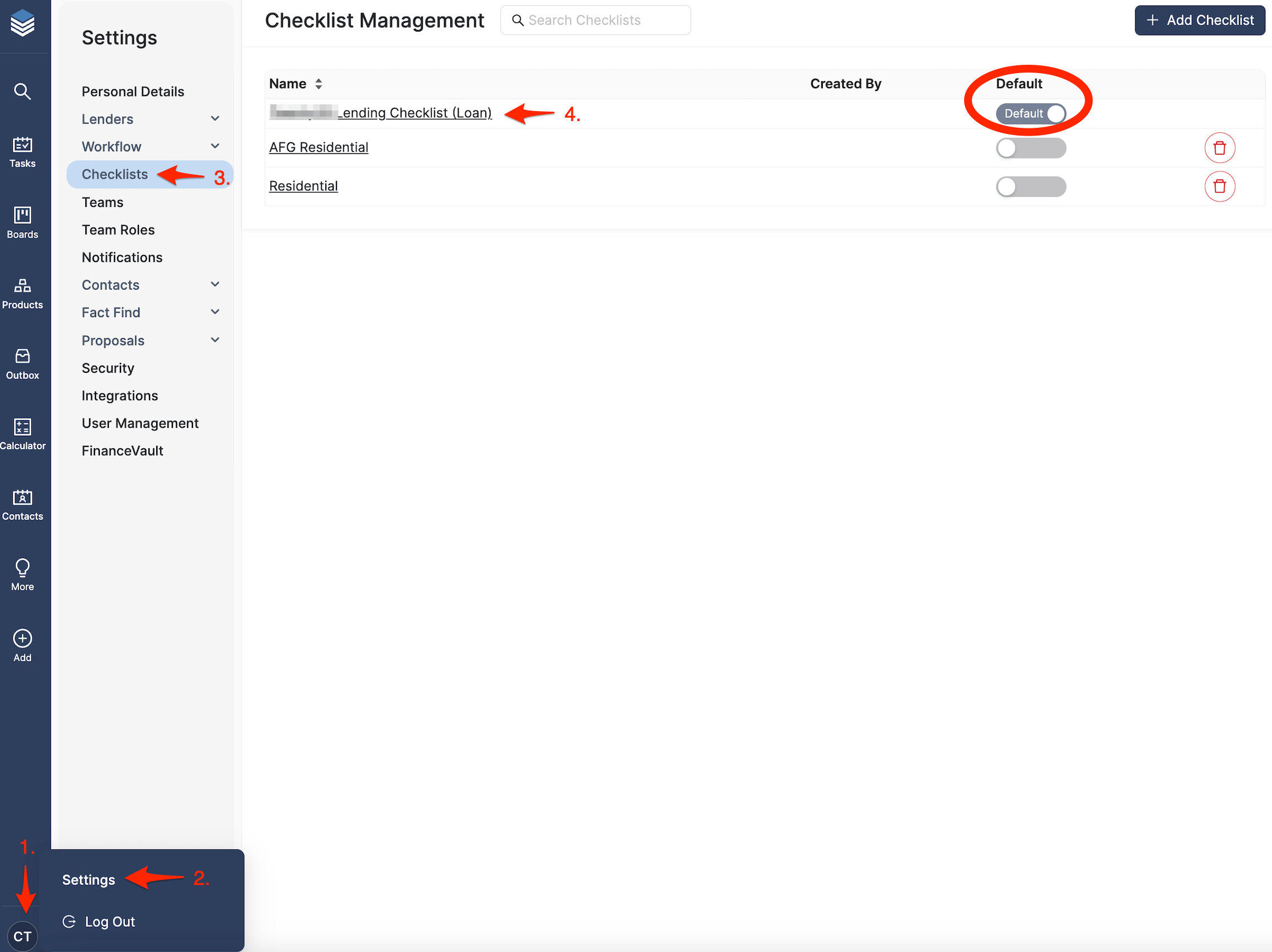Expand the Workflow chevron
Screen dimensions: 1272x952
point(215,146)
